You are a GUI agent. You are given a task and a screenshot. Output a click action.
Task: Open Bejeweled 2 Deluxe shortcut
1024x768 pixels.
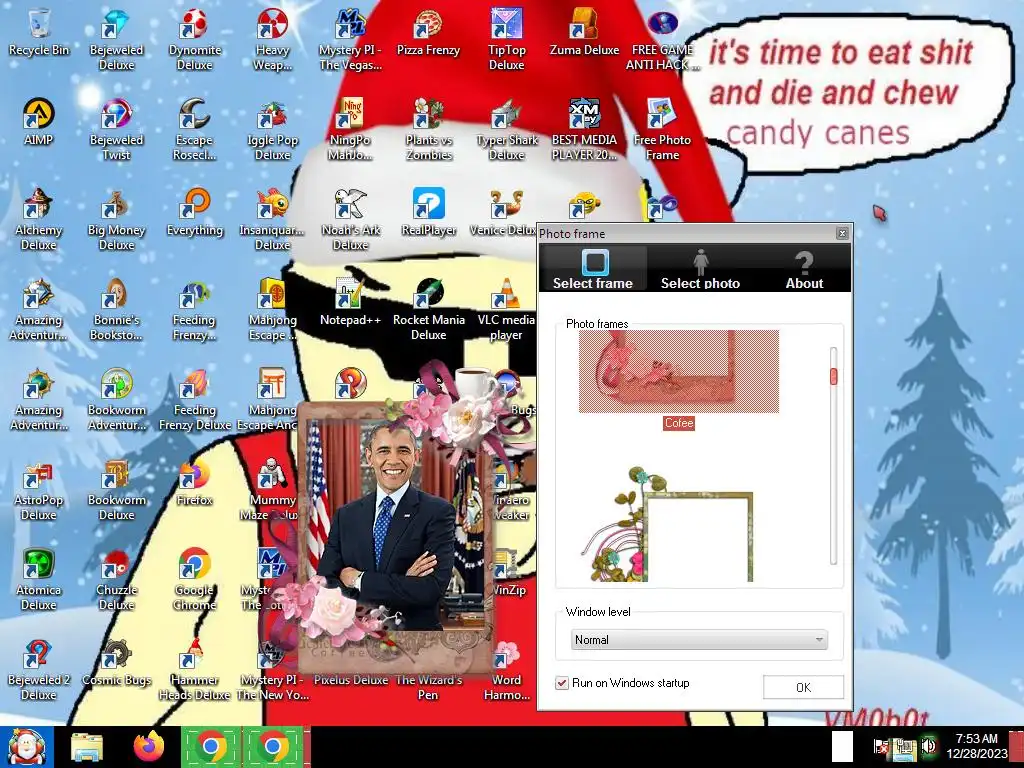click(x=39, y=670)
